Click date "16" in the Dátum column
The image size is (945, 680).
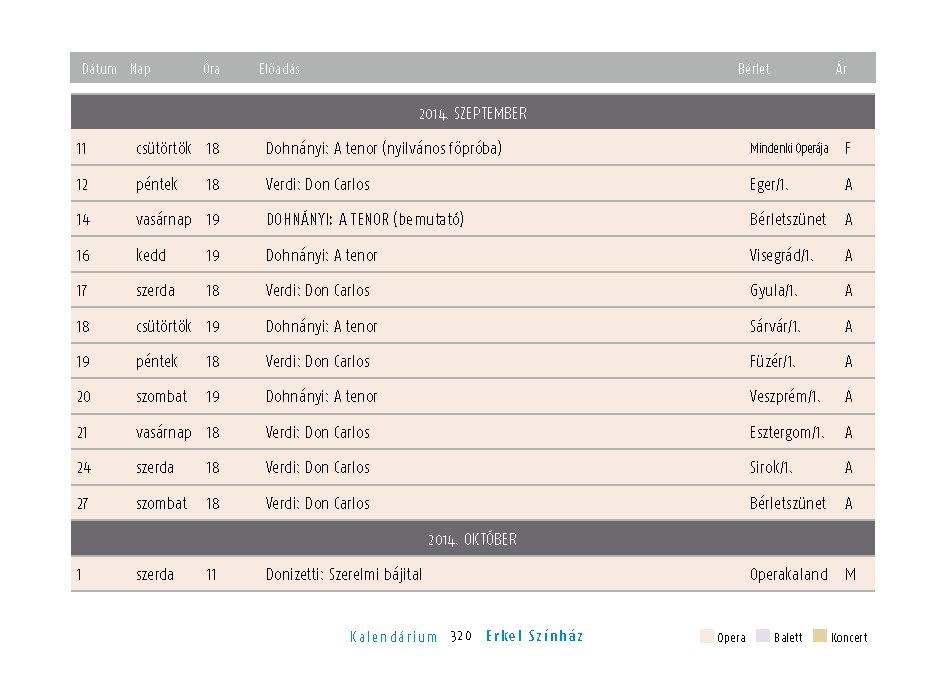pos(83,256)
